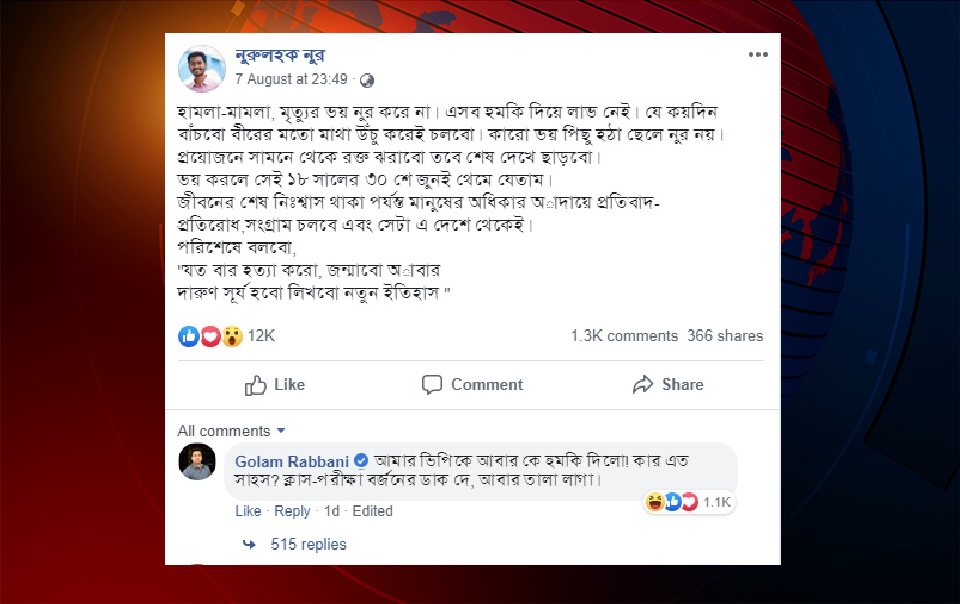Open the Comment speech-bubble icon
Image resolution: width=960 pixels, height=604 pixels.
(432, 384)
